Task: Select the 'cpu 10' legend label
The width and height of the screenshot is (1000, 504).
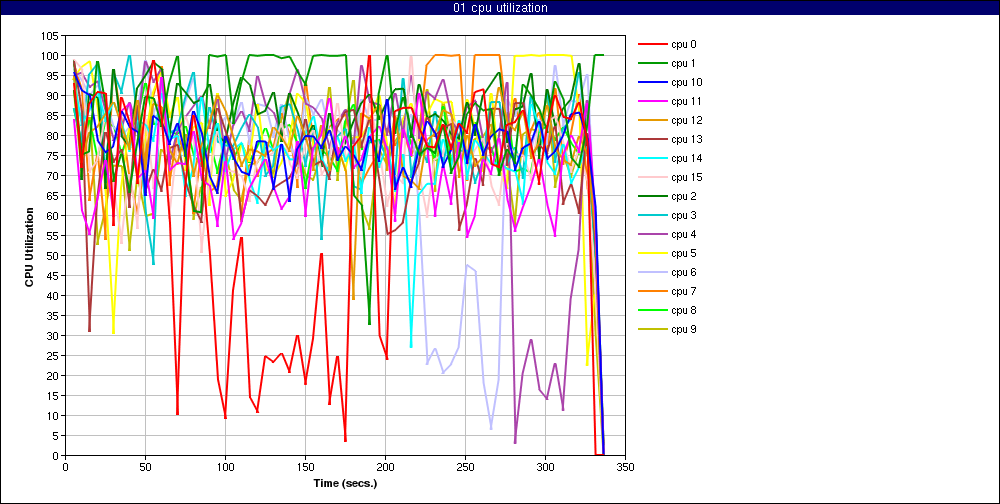Action: (686, 82)
